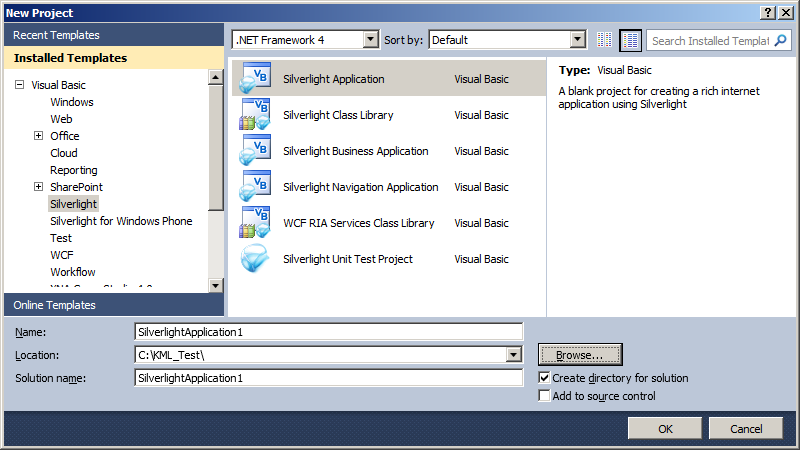This screenshot has width=800, height=450.
Task: Click the Search Installed Templates field
Action: tap(710, 40)
